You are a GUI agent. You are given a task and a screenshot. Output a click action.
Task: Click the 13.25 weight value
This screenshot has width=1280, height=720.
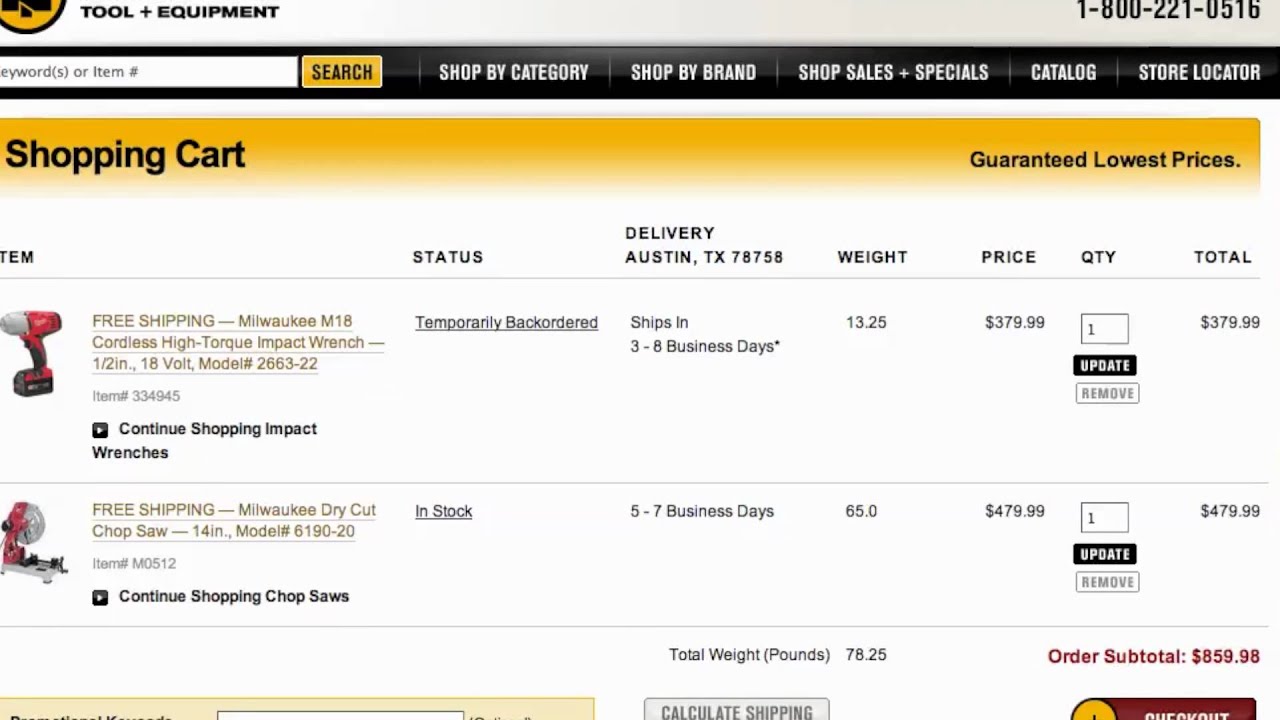(x=866, y=322)
